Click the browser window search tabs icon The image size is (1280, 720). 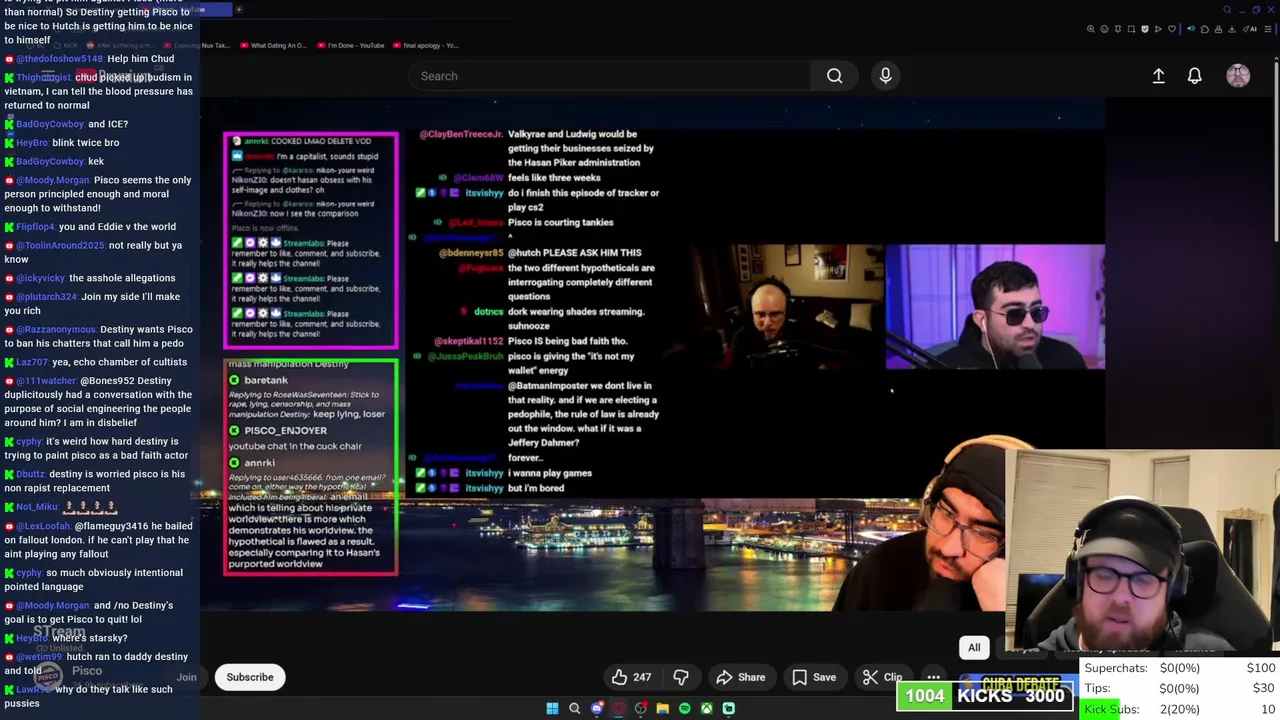click(x=1227, y=10)
